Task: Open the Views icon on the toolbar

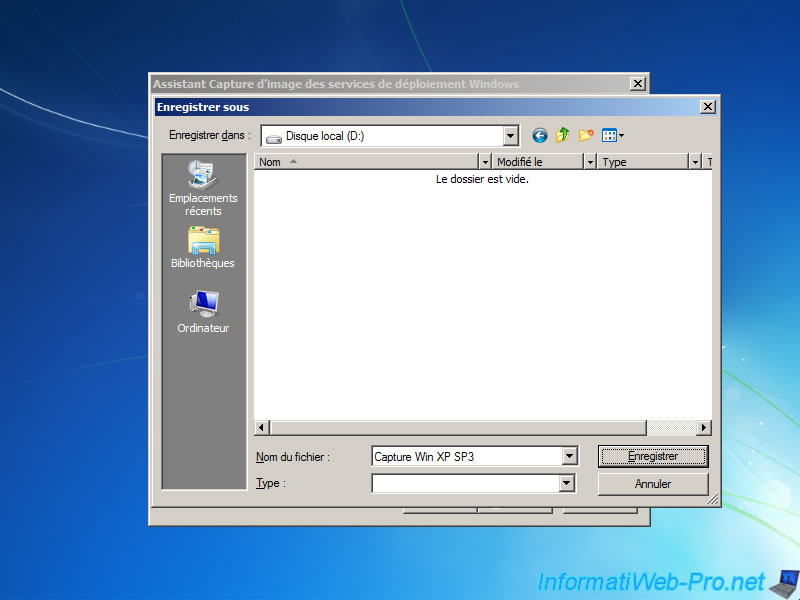Action: tap(608, 135)
